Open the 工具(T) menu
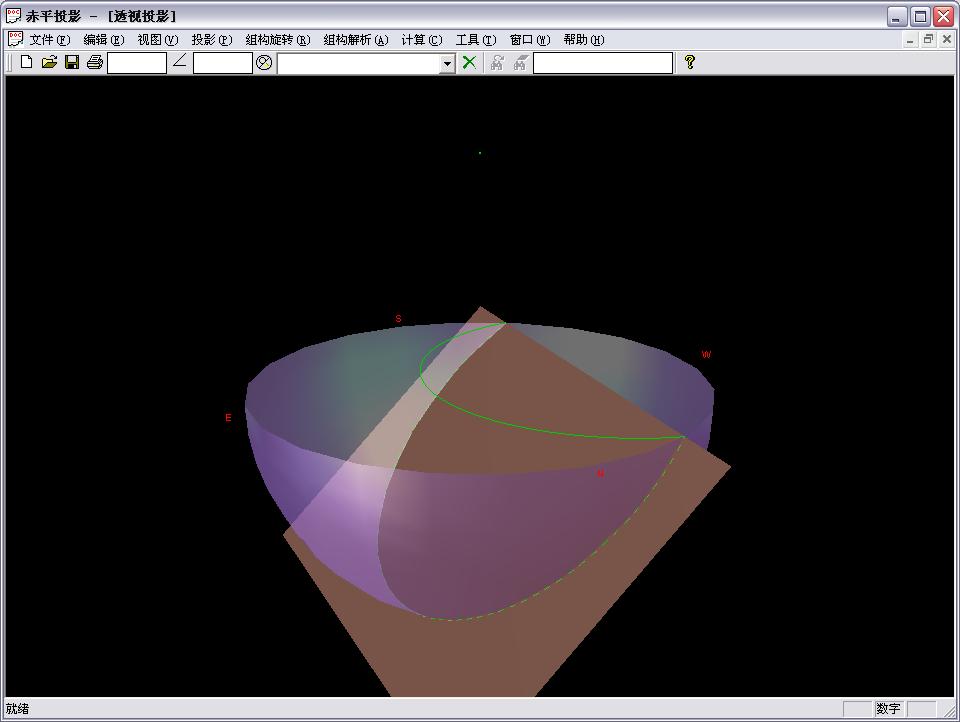Viewport: 960px width, 722px height. coord(475,40)
